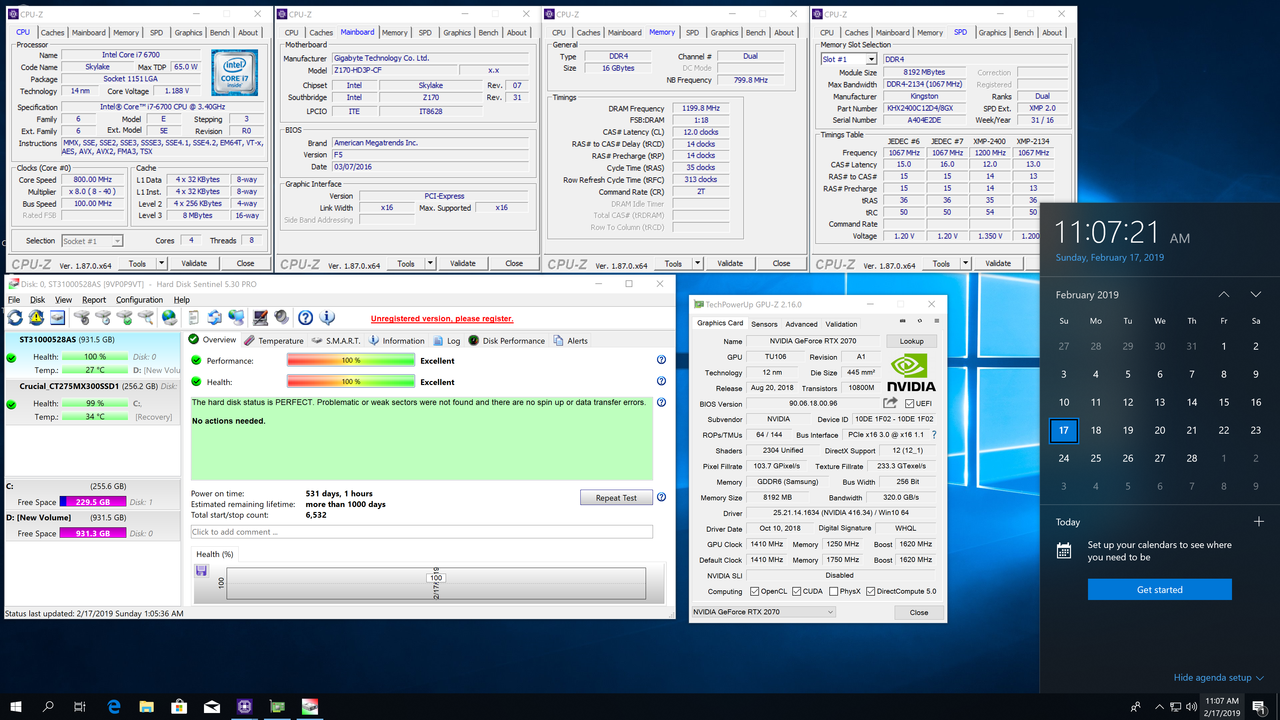Toggle the OpenCL checkbox
This screenshot has height=720, width=1280.
click(754, 591)
